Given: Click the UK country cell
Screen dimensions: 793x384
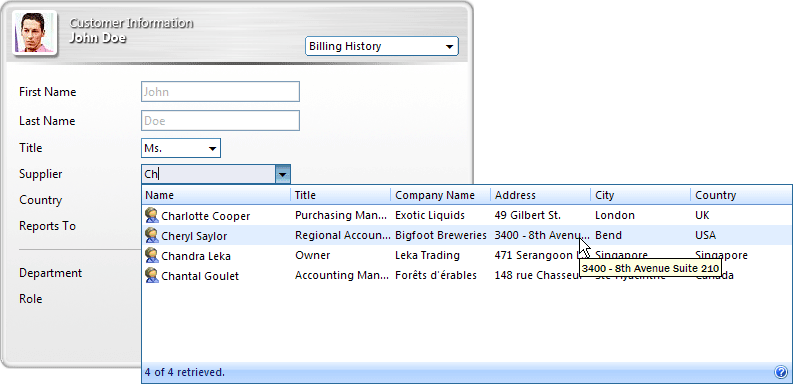Looking at the screenshot, I should tap(702, 215).
